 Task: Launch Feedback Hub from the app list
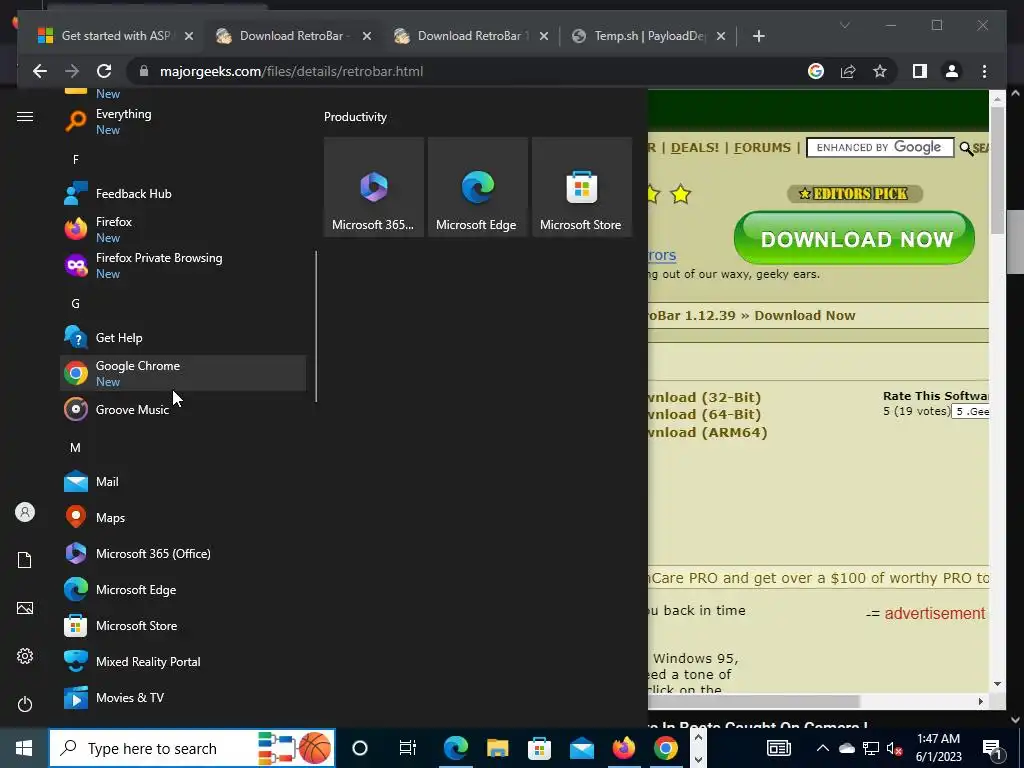[183, 193]
